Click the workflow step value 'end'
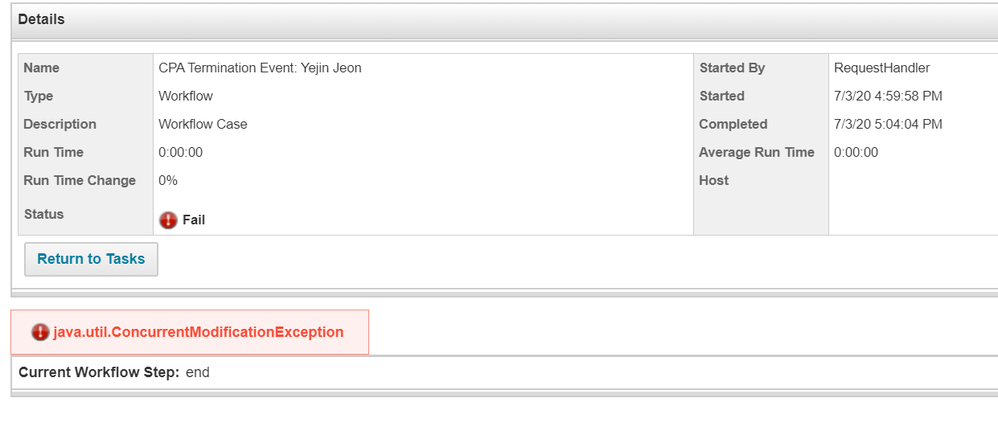 coord(198,372)
